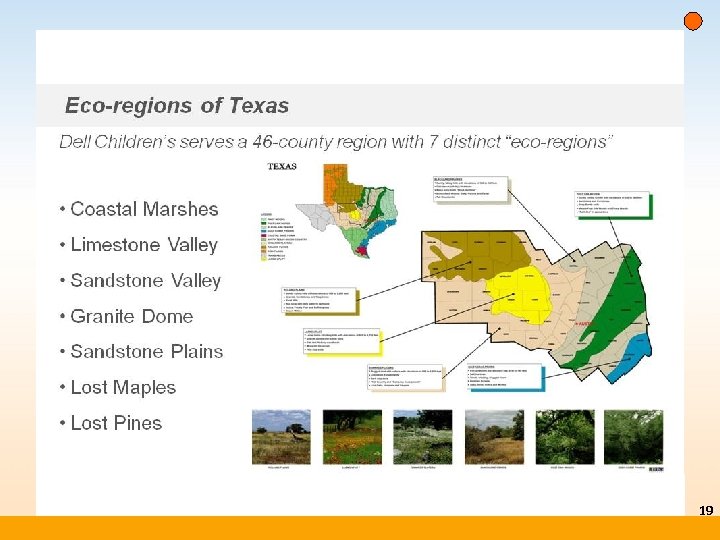Click the olive-brown region of the county map
The width and height of the screenshot is (720, 540).
478,255
